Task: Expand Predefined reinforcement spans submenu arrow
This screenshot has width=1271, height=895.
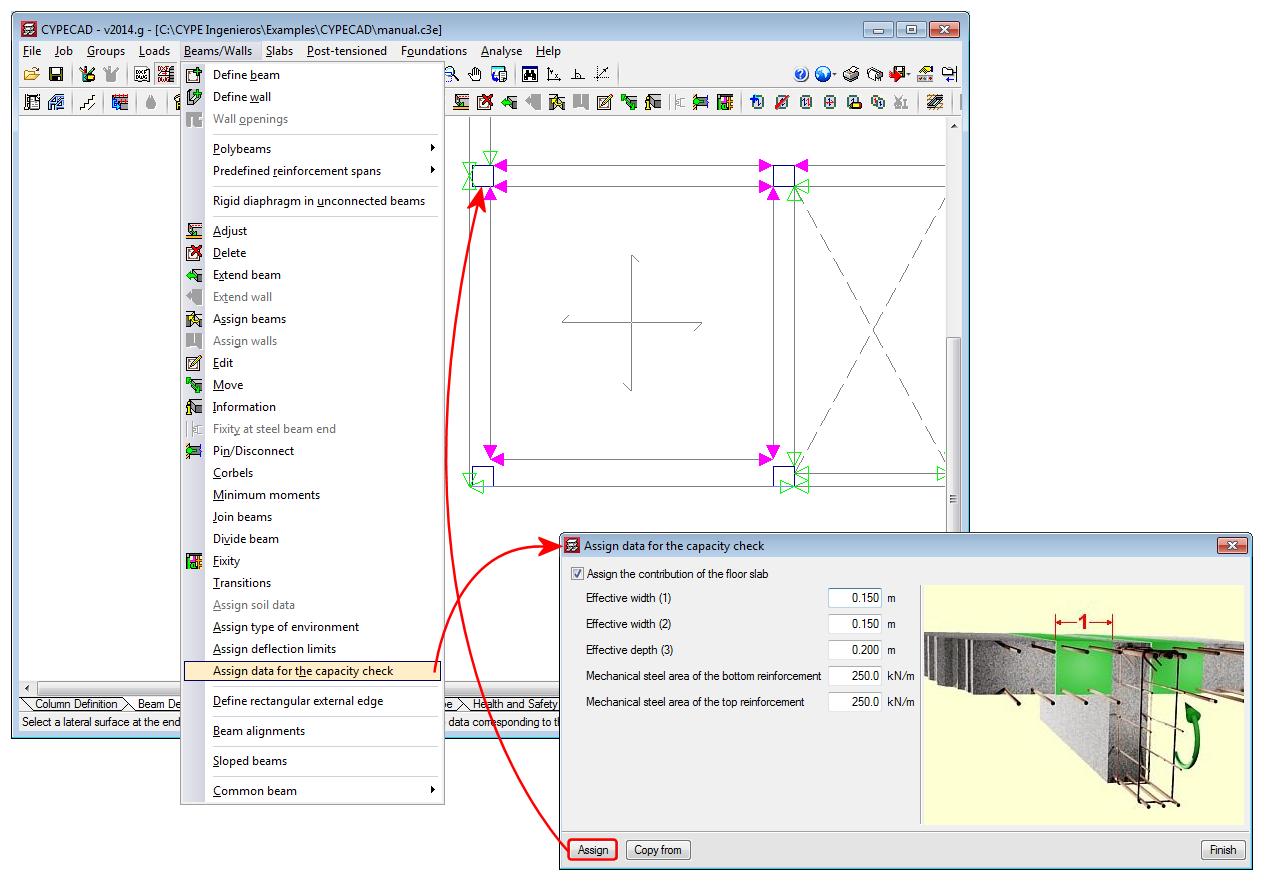Action: pyautogui.click(x=433, y=171)
